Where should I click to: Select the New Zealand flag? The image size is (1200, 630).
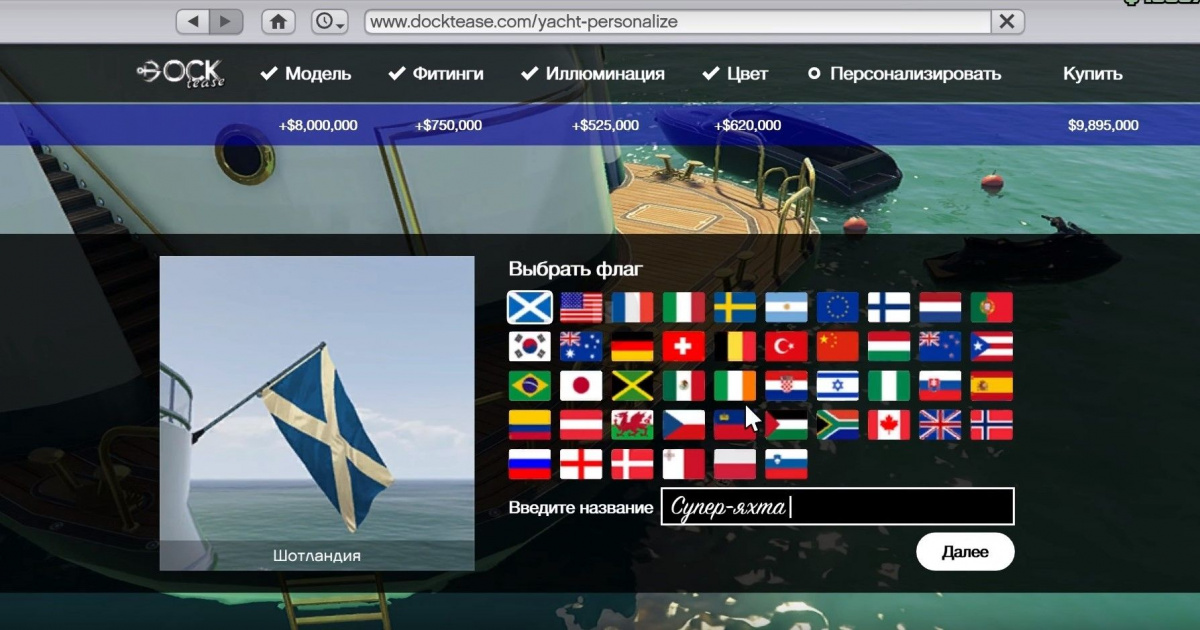pyautogui.click(x=941, y=346)
